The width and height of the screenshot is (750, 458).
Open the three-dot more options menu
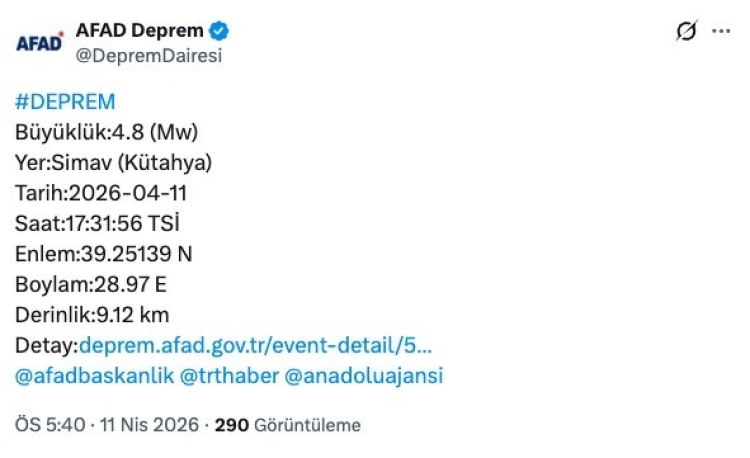coord(721,31)
